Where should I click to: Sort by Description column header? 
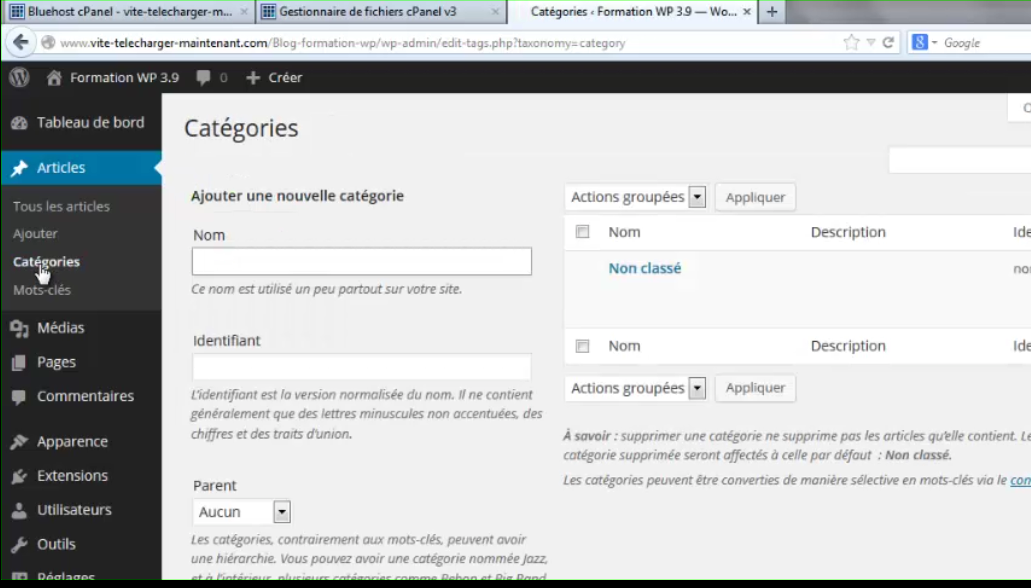(848, 232)
